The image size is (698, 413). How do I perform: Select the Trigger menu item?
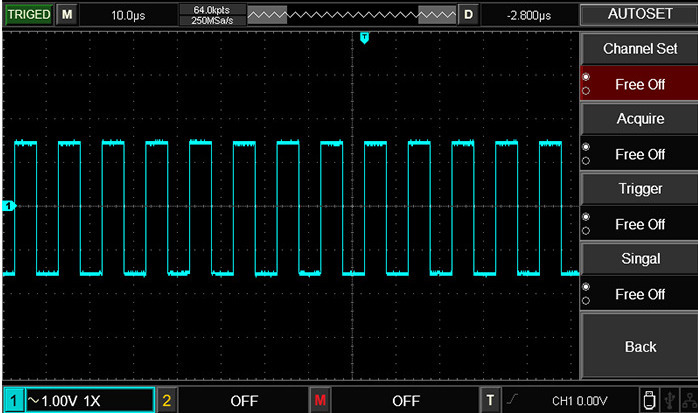click(x=640, y=189)
